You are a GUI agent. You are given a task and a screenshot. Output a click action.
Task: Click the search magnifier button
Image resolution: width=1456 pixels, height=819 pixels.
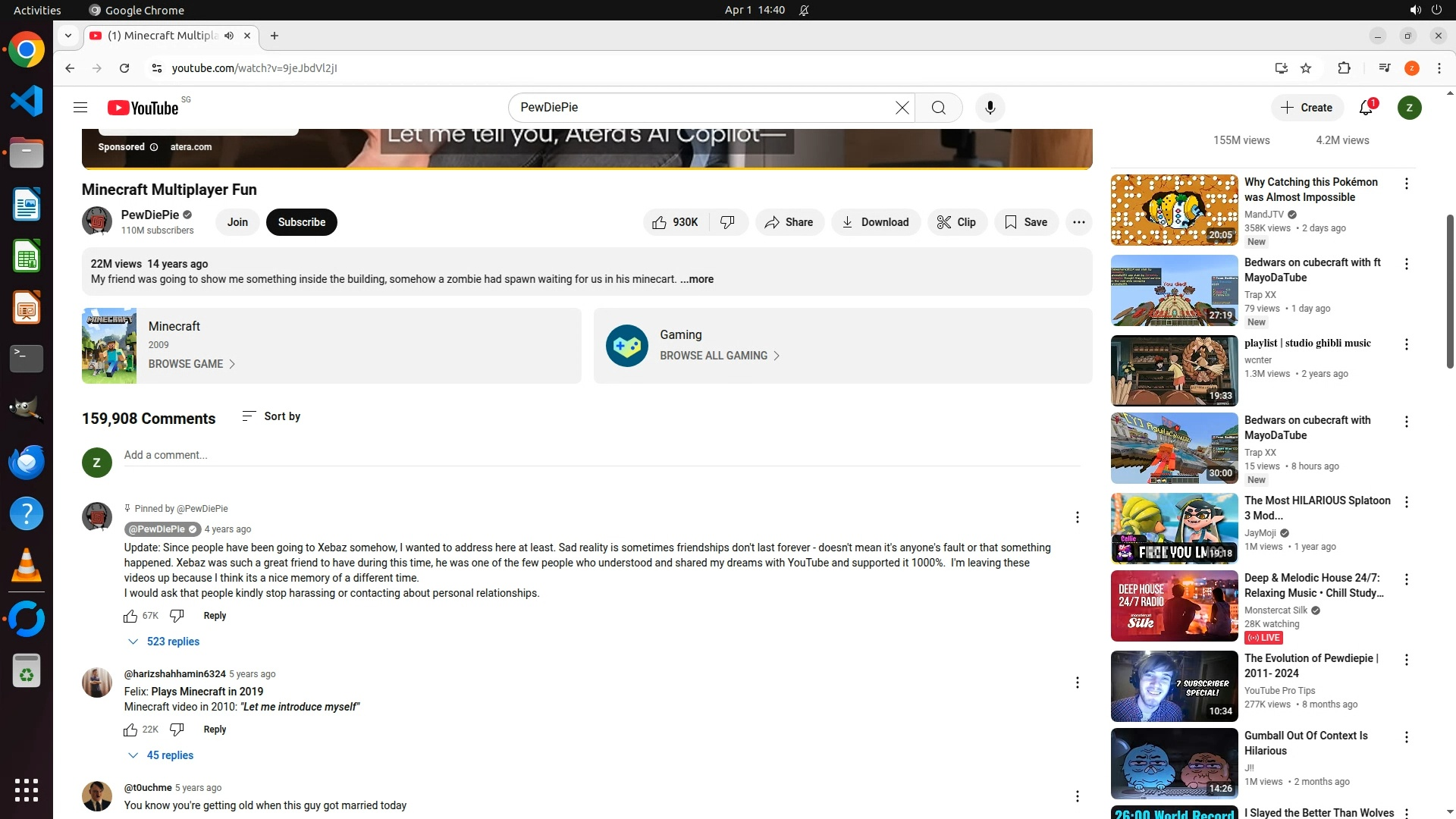pyautogui.click(x=939, y=108)
